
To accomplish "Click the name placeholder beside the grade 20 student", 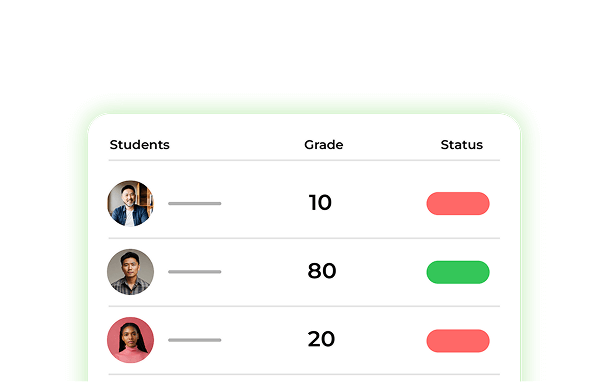I will click(195, 340).
